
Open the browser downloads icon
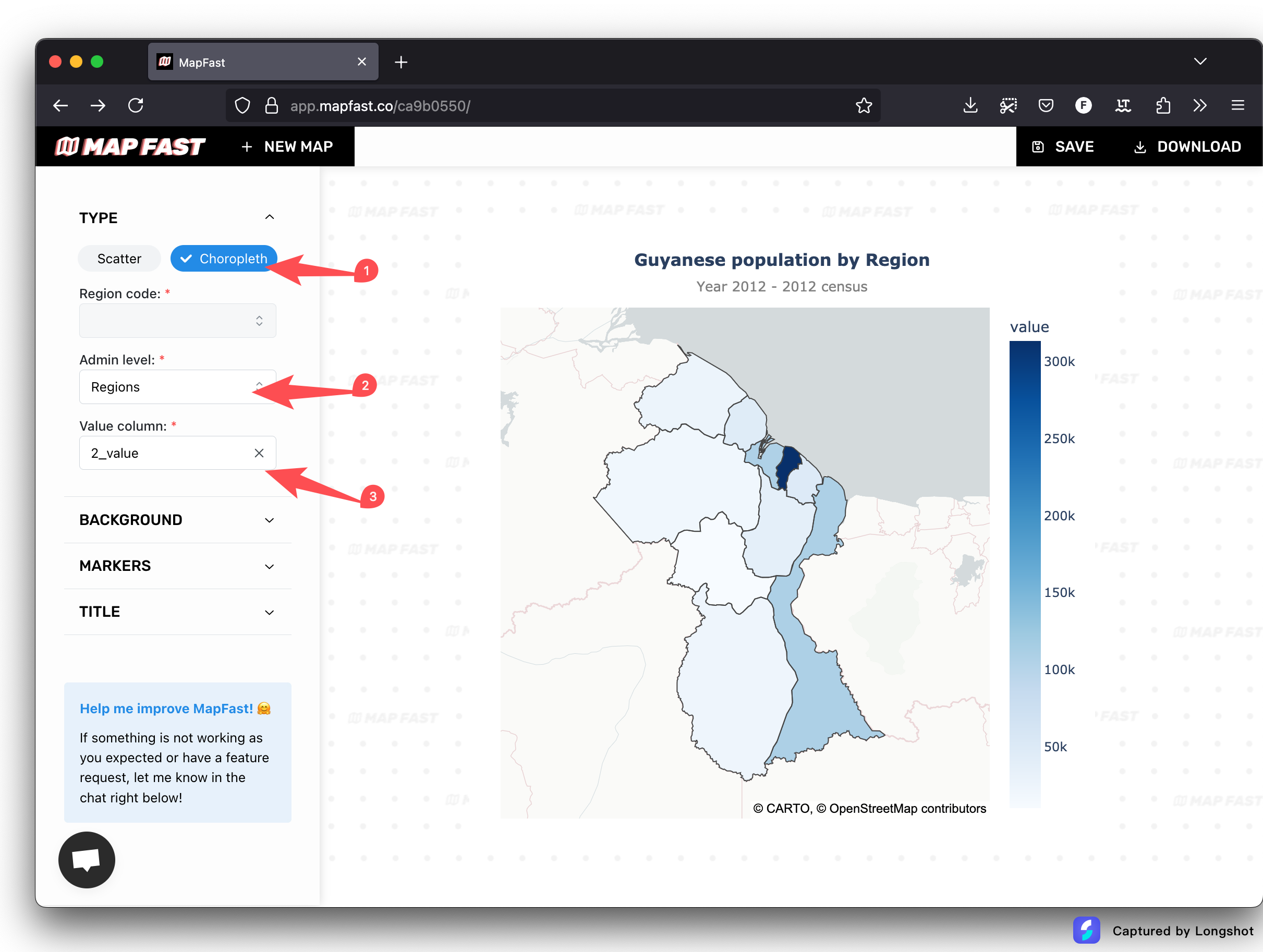[970, 106]
